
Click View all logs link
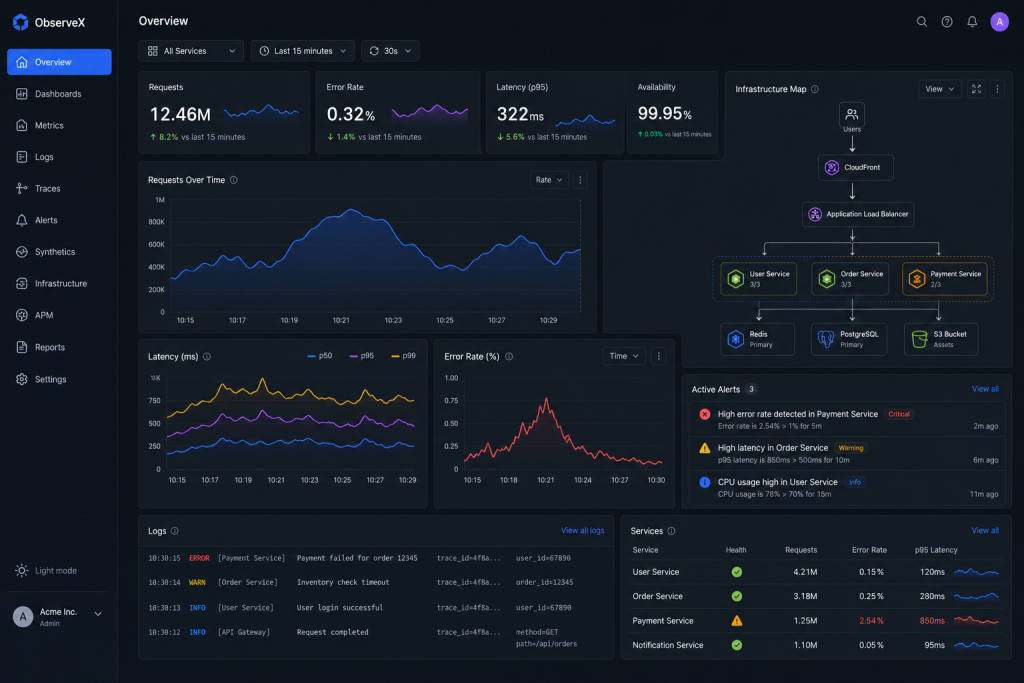583,531
